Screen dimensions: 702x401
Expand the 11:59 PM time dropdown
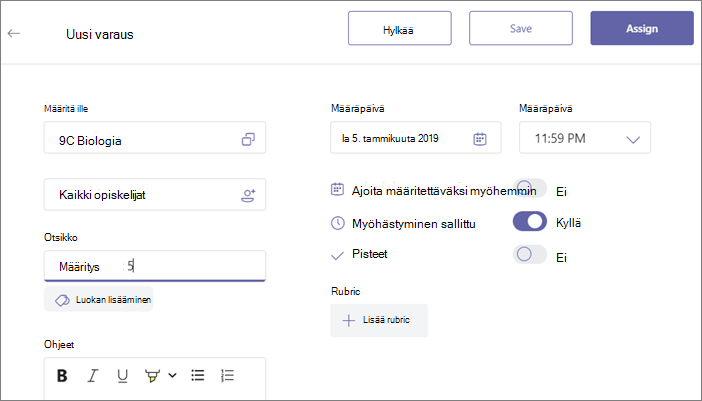coord(585,137)
